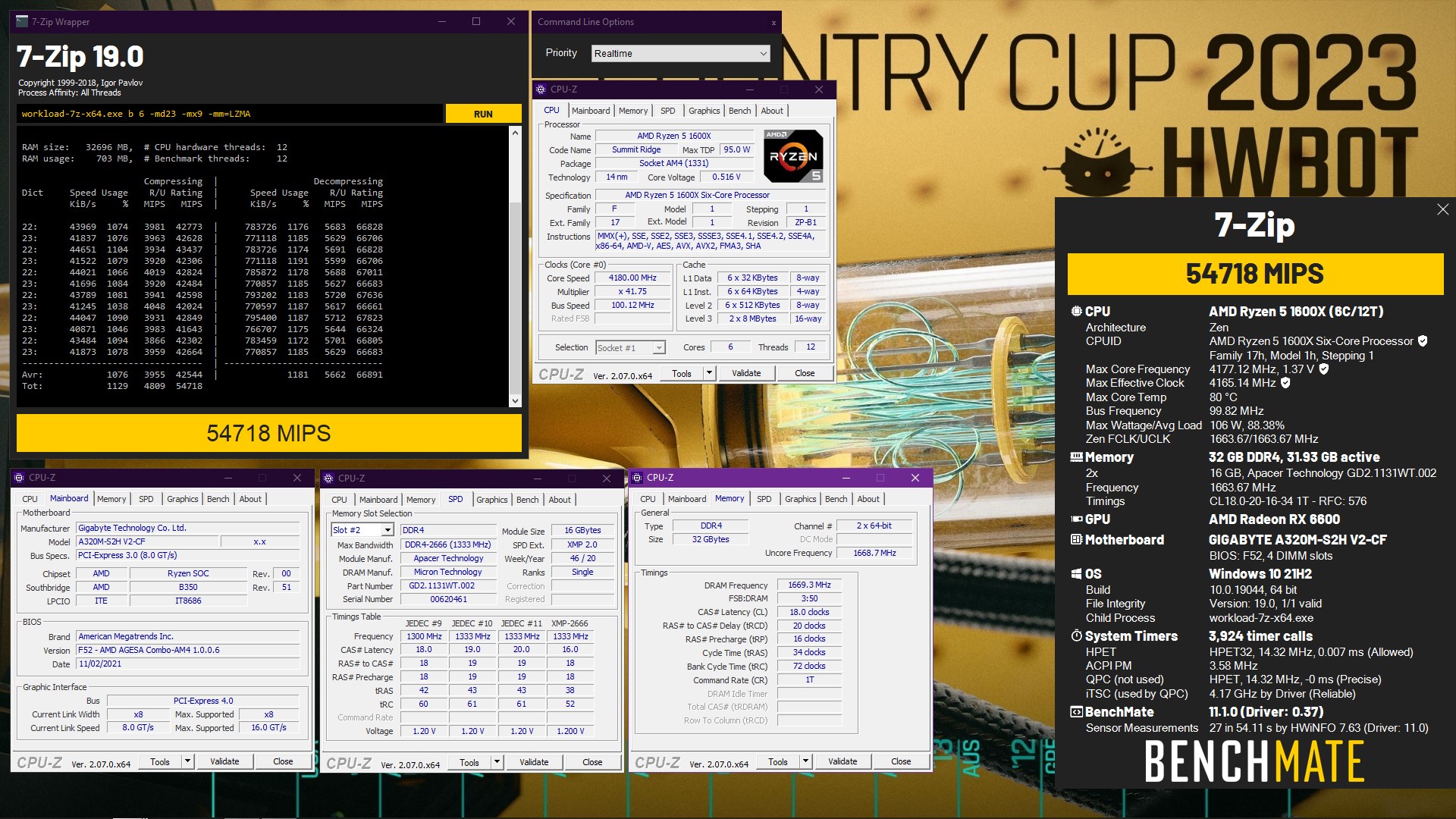This screenshot has width=1456, height=819.
Task: Click CPU-Z app icon in CPU window title
Action: (x=541, y=89)
